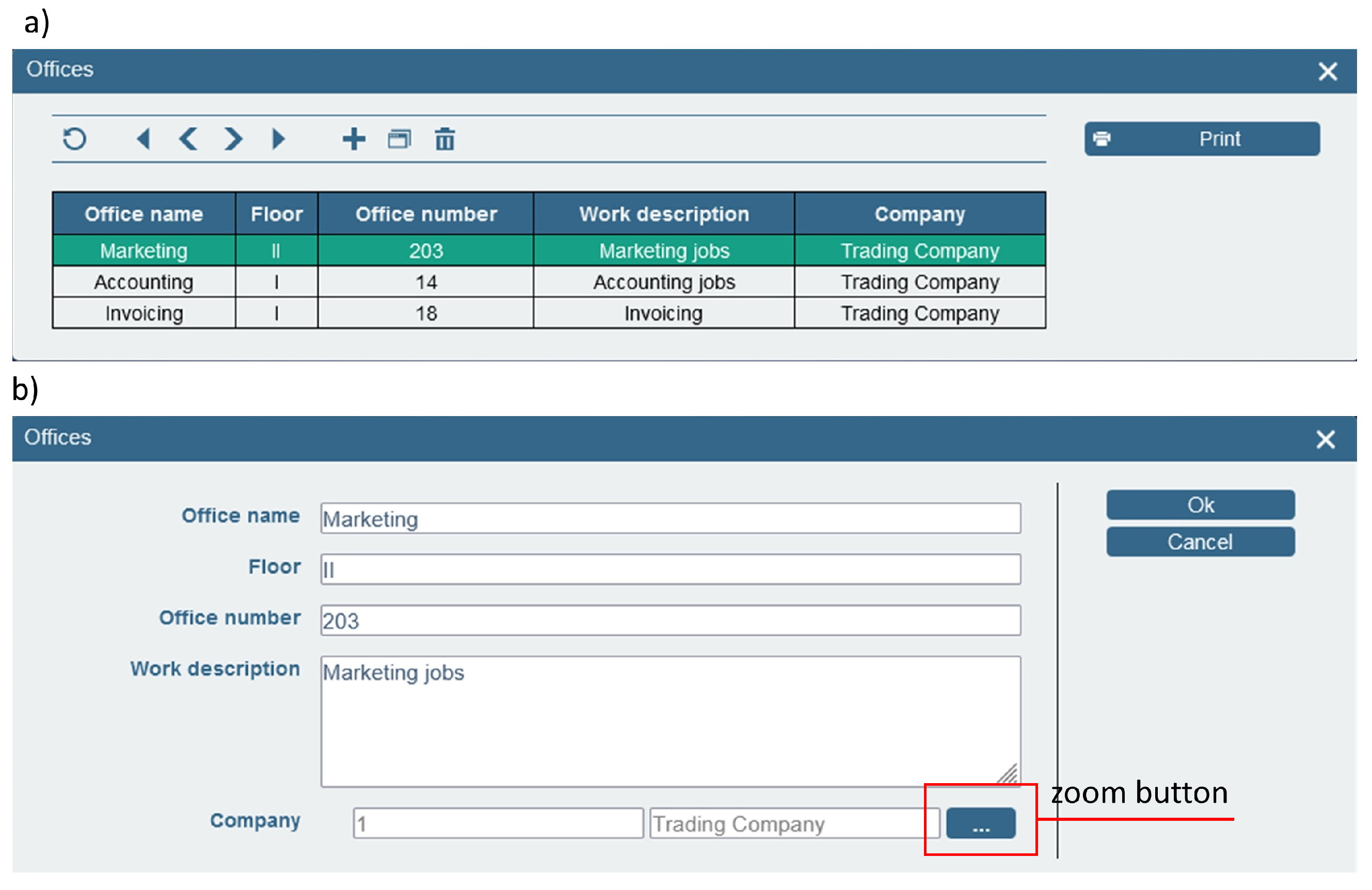Screen dimensions: 1372x890
Task: Click the refresh icon in toolbar
Action: [74, 139]
